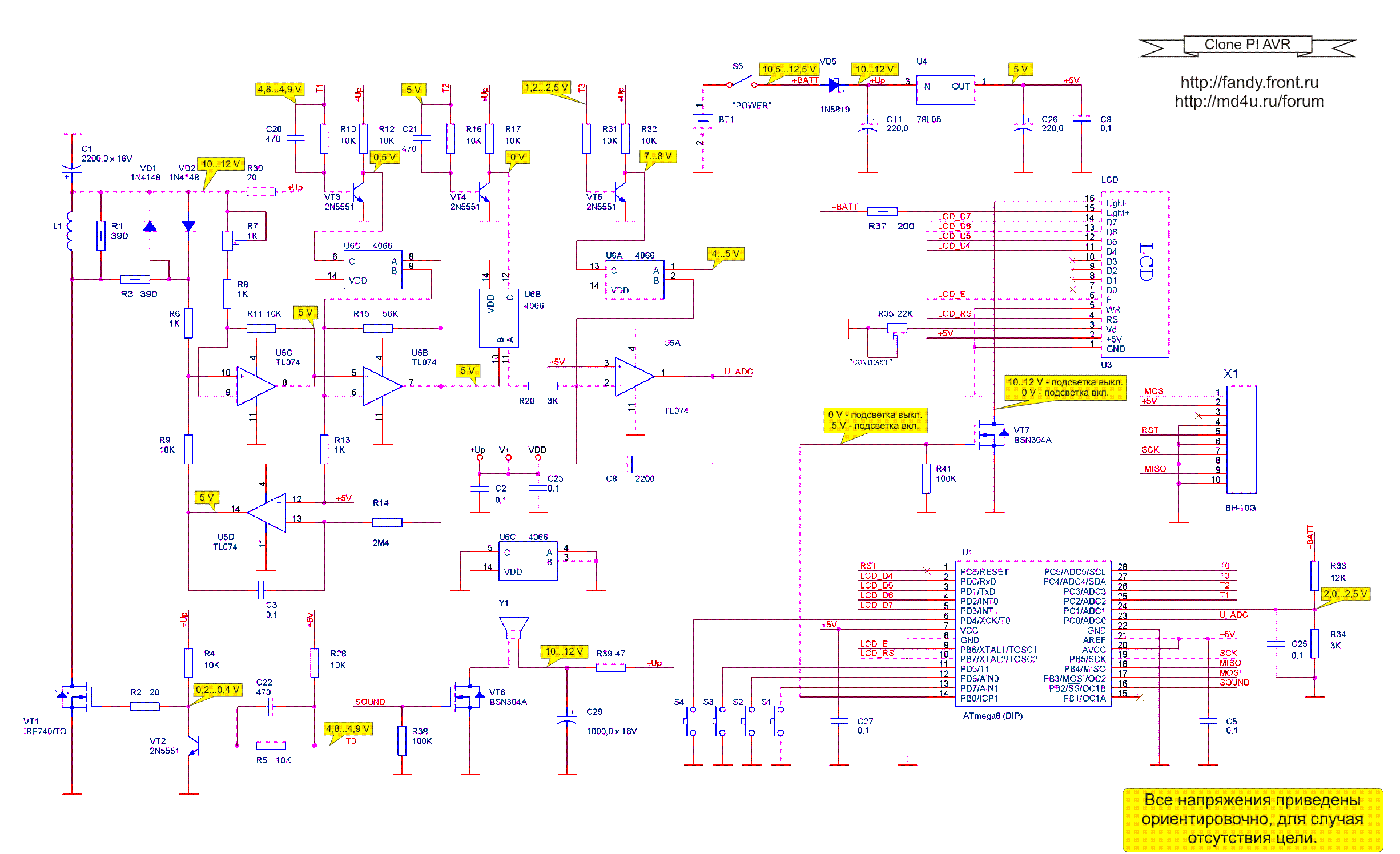This screenshot has width=1400, height=854.
Task: Click the 1,2...2,5 V callout near T3
Action: coord(546,87)
